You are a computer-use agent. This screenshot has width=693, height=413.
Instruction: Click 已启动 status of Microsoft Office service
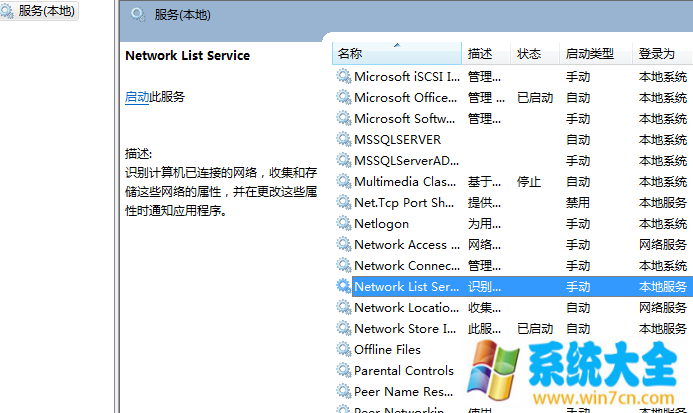pos(535,97)
